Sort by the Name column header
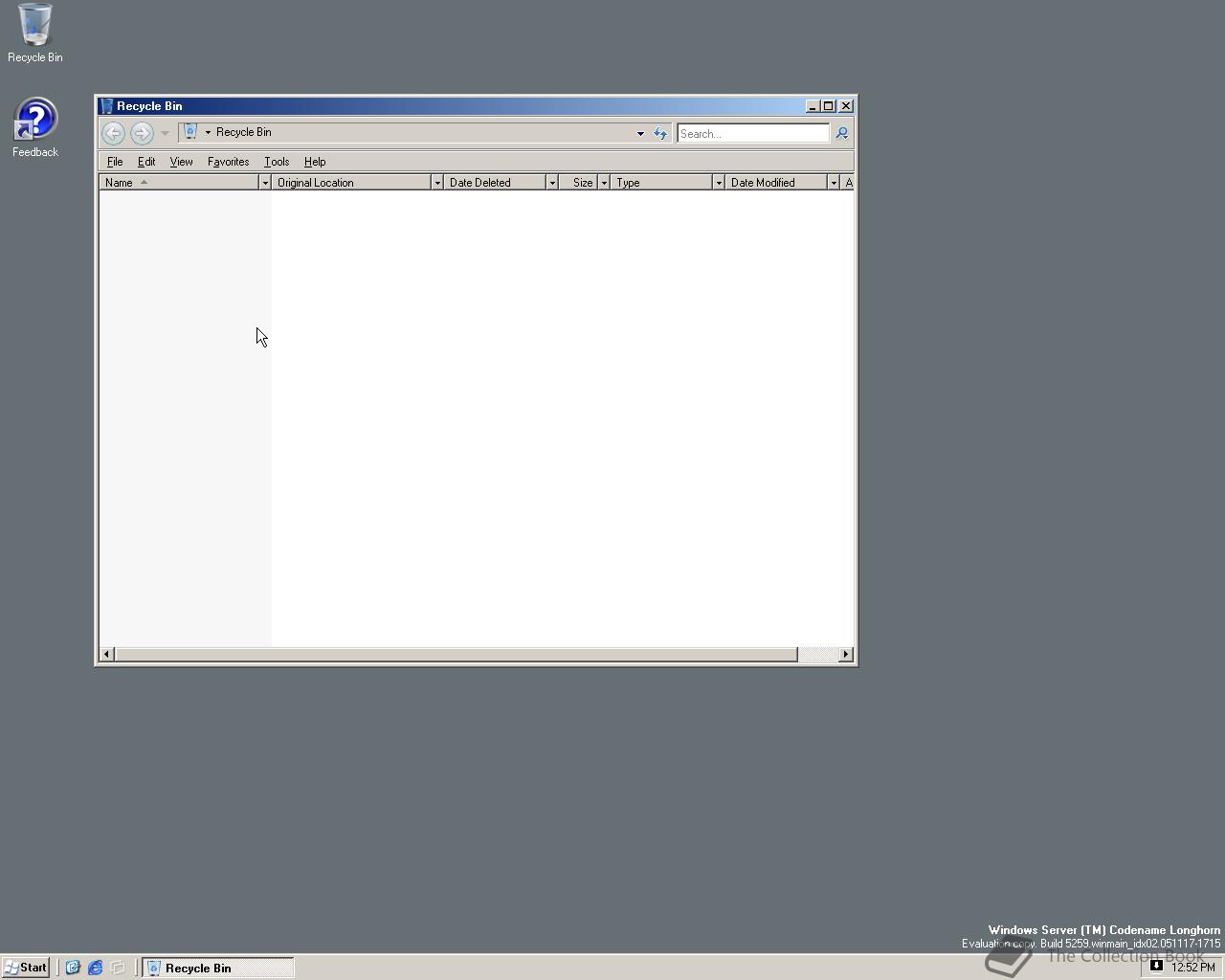The width and height of the screenshot is (1225, 980). tap(179, 182)
